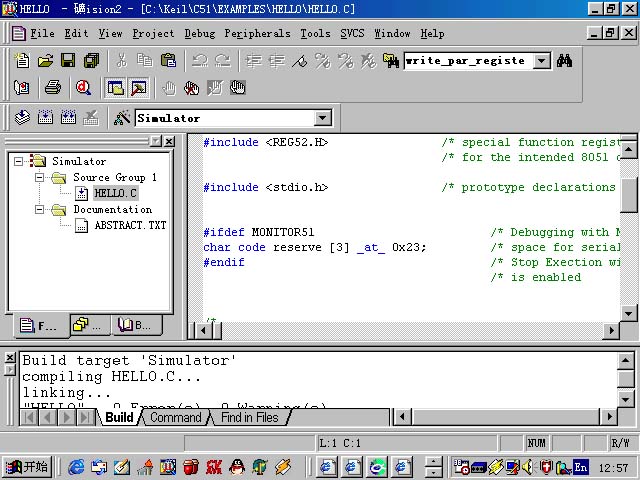Create a new file with the New icon
Screen dimensions: 640x480
22,61
